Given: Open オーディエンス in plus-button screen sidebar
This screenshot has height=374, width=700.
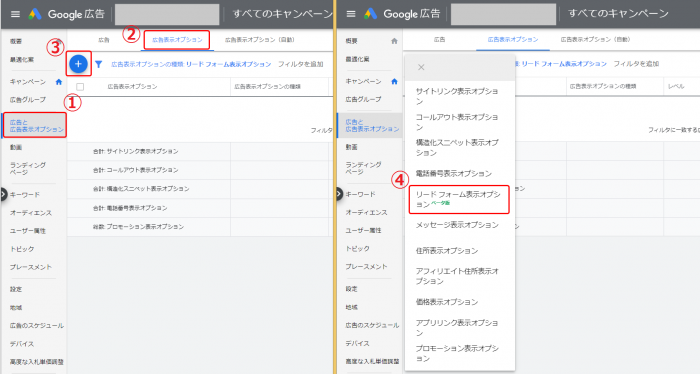Looking at the screenshot, I should click(x=31, y=213).
